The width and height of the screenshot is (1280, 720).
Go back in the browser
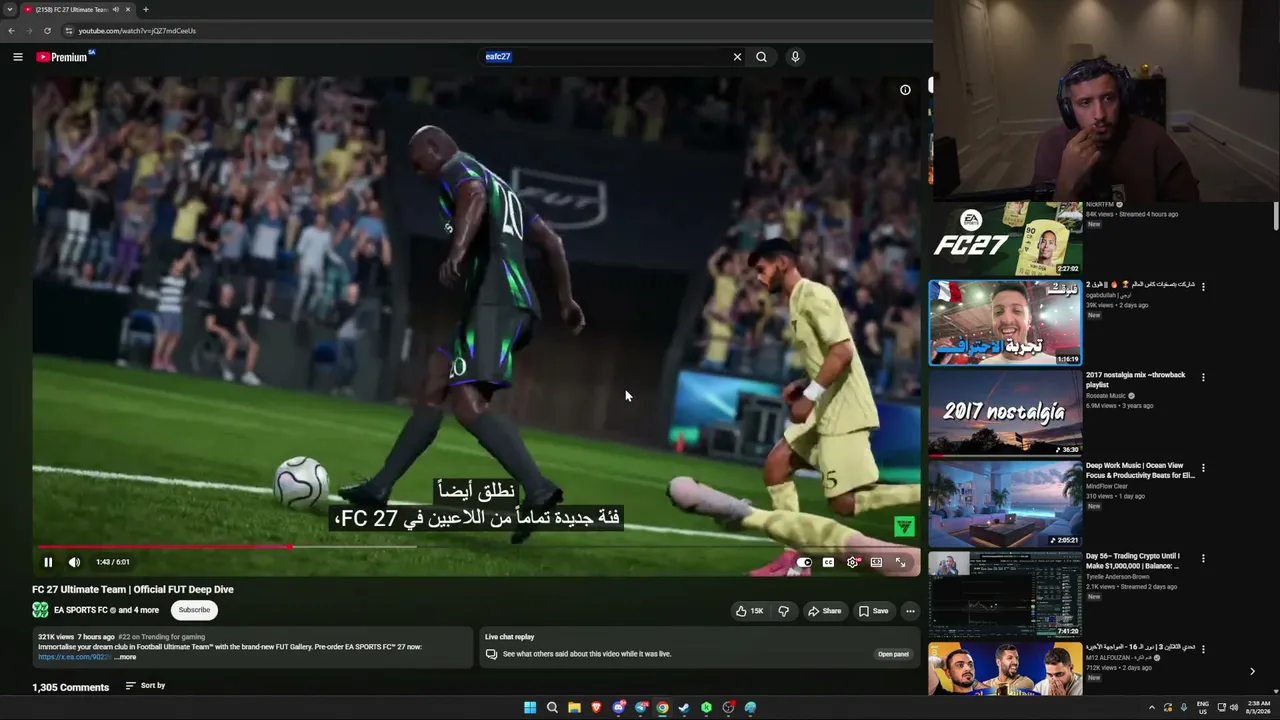pos(11,31)
